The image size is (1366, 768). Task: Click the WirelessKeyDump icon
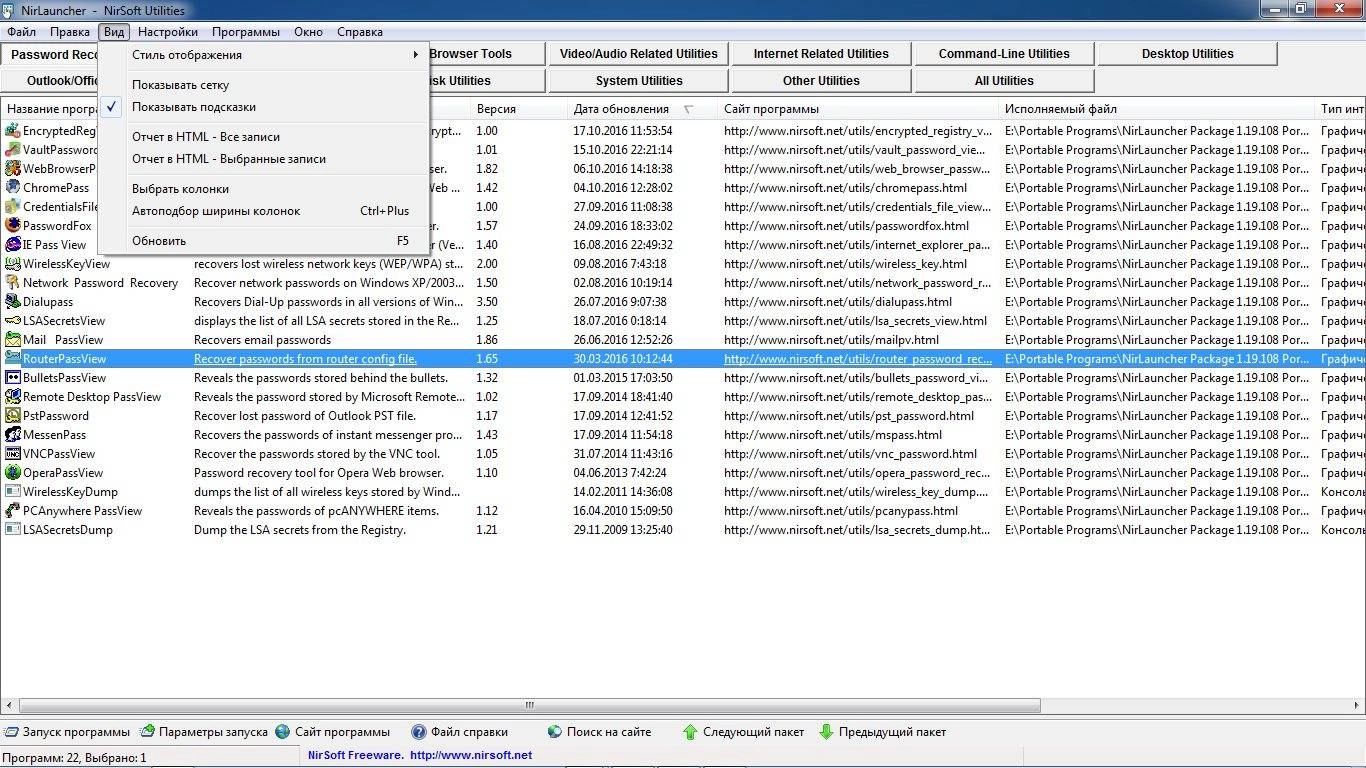[13, 491]
